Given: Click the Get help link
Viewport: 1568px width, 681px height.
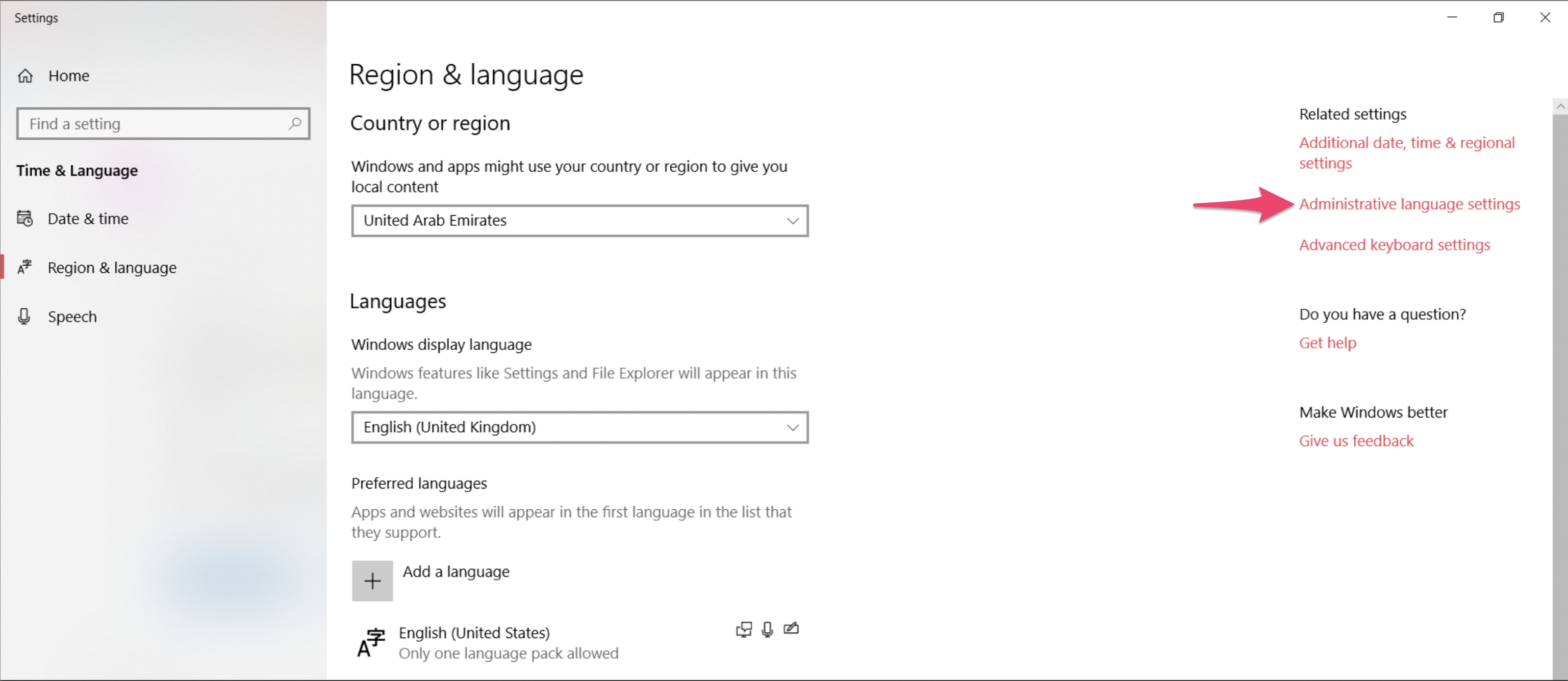Looking at the screenshot, I should pos(1328,343).
